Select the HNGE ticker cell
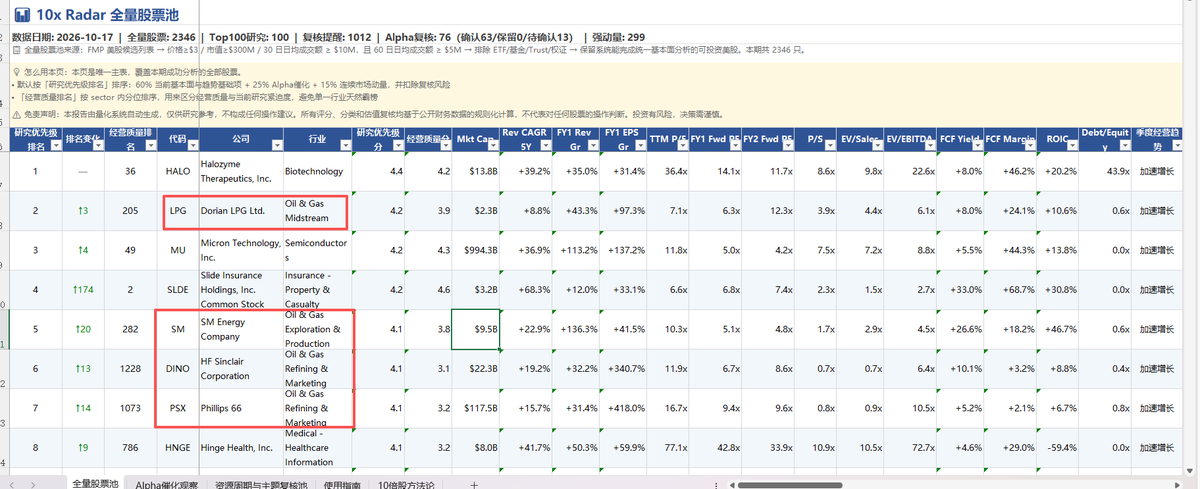 click(178, 448)
